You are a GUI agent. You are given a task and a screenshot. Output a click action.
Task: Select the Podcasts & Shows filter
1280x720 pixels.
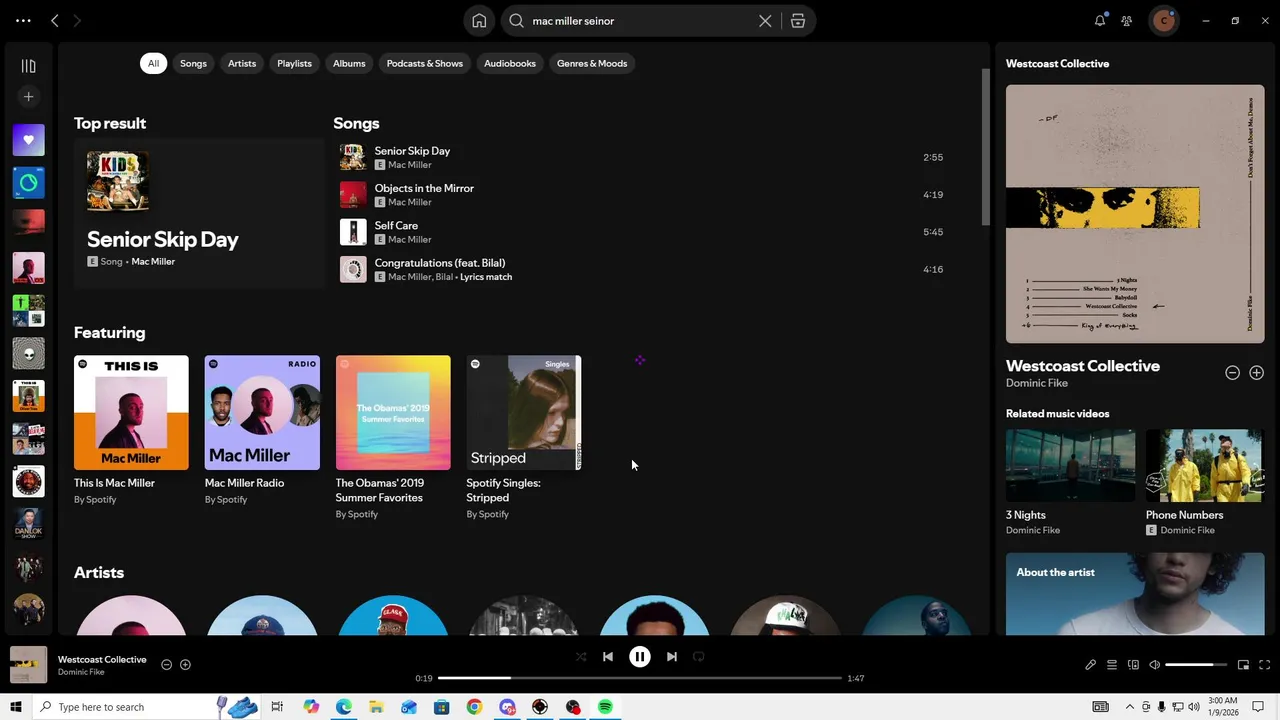425,63
